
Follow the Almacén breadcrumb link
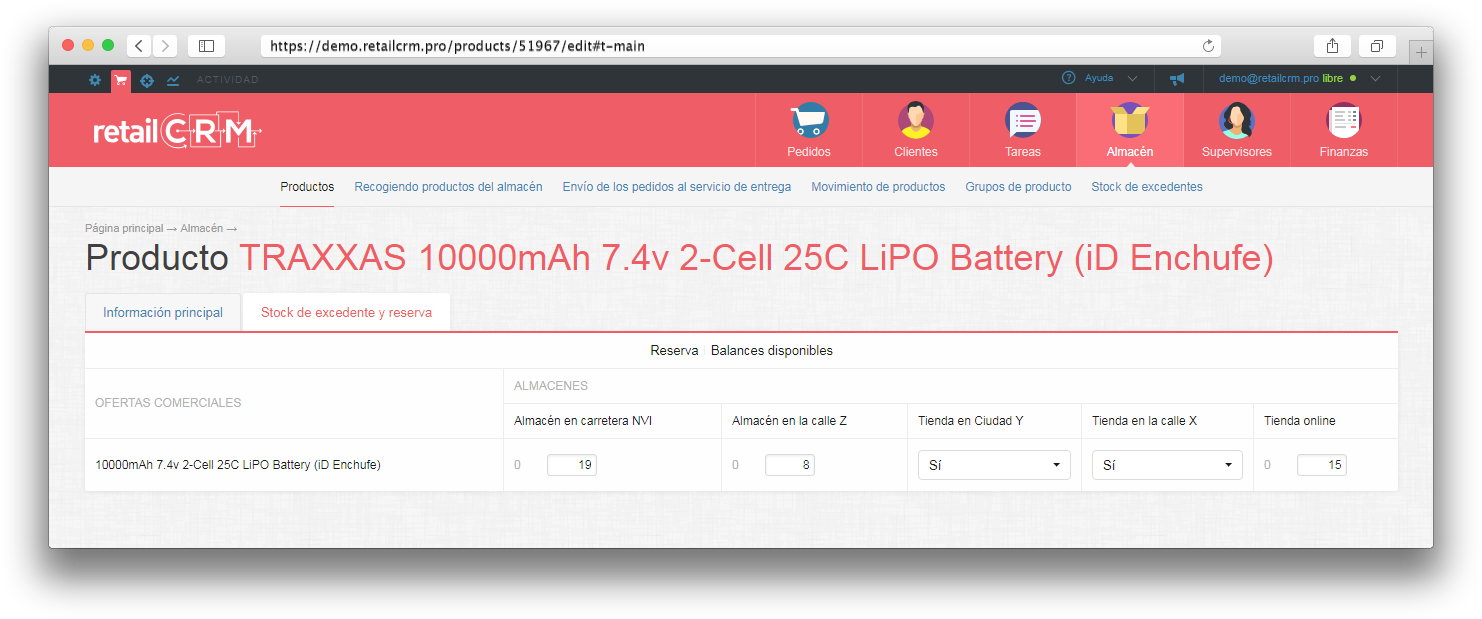tap(201, 228)
